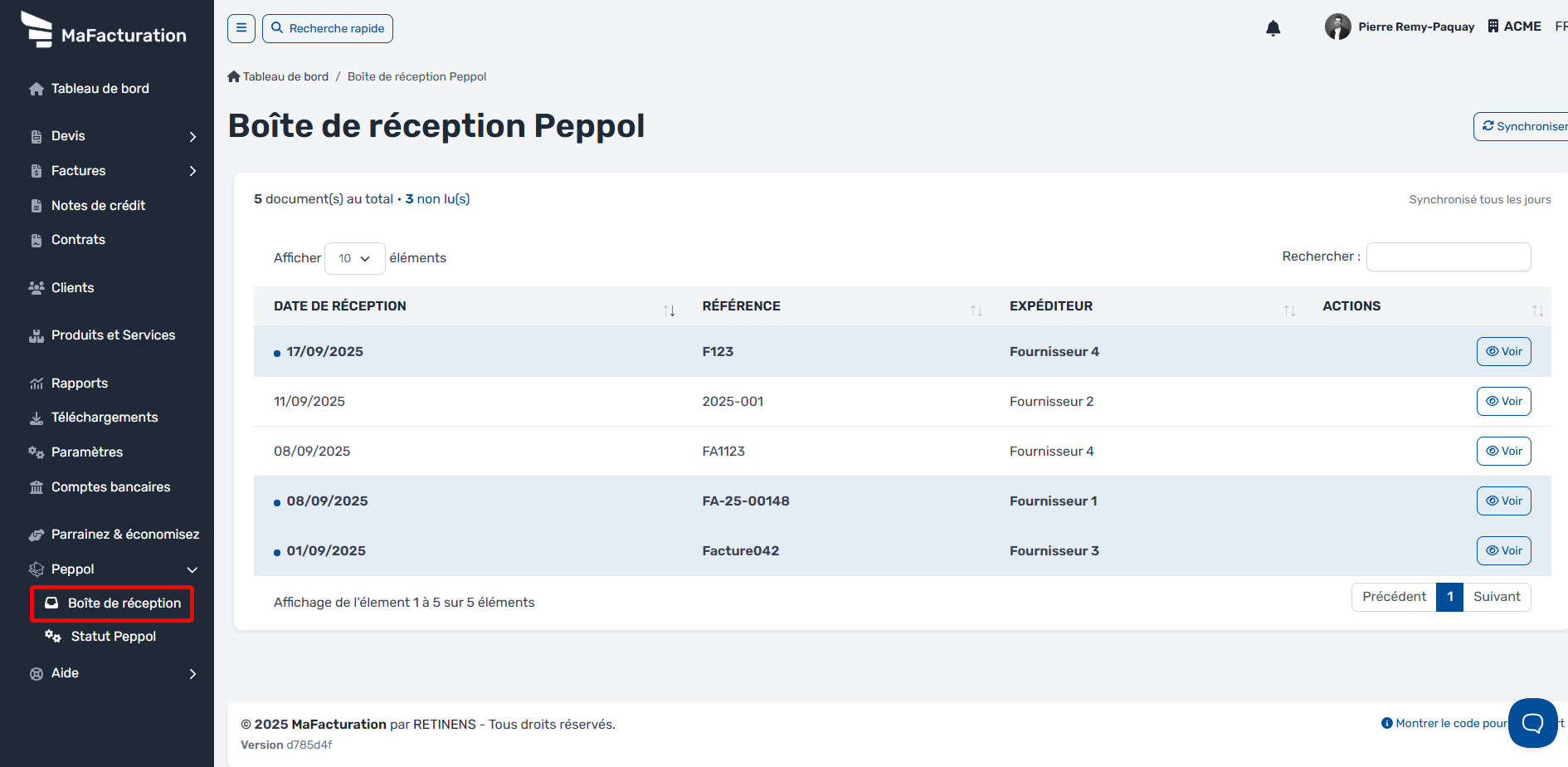
Task: View document FA-25-00148
Action: (1503, 501)
